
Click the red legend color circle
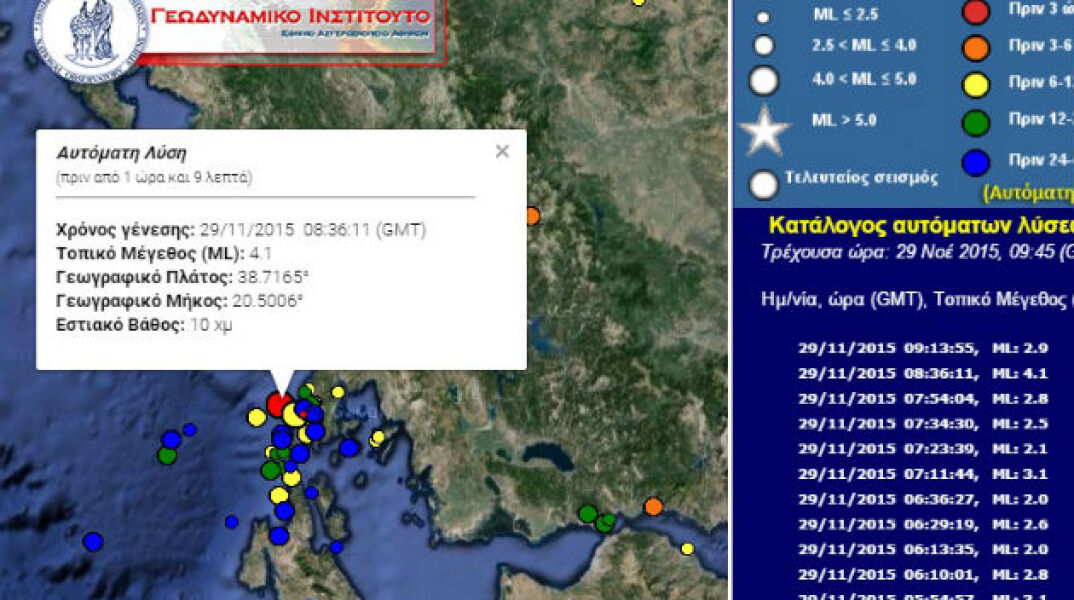pos(976,11)
